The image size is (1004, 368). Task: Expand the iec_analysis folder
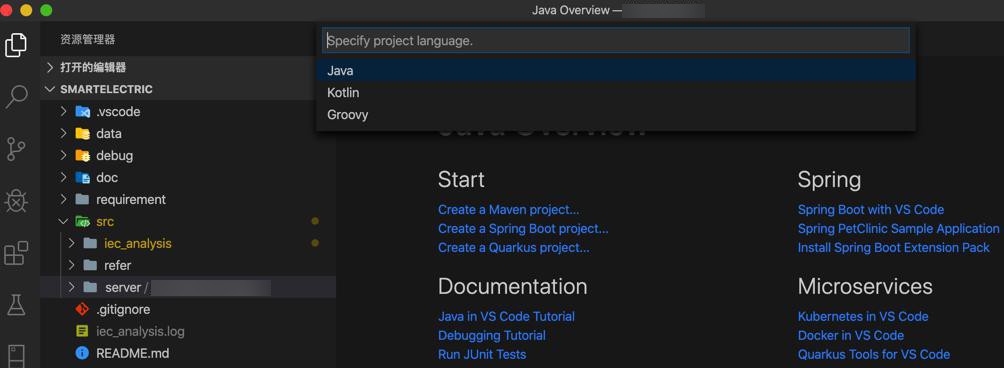pyautogui.click(x=71, y=243)
